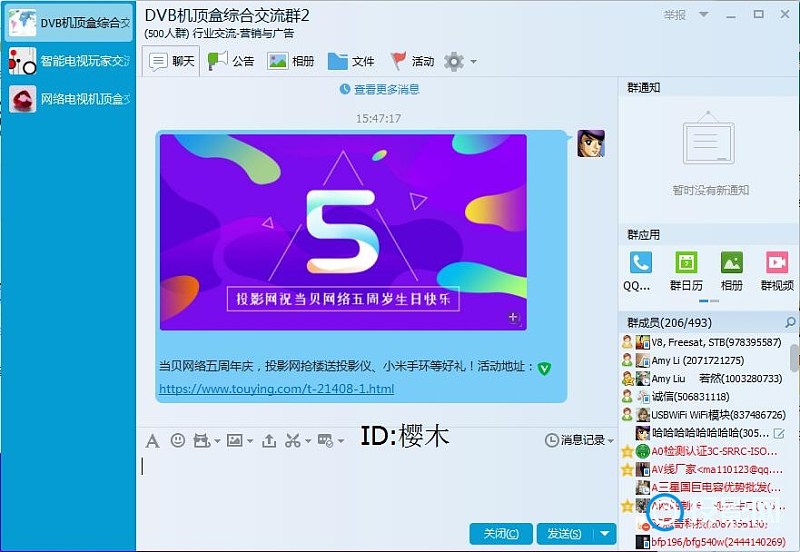
Task: Click the 关闭(C) button
Action: click(501, 534)
